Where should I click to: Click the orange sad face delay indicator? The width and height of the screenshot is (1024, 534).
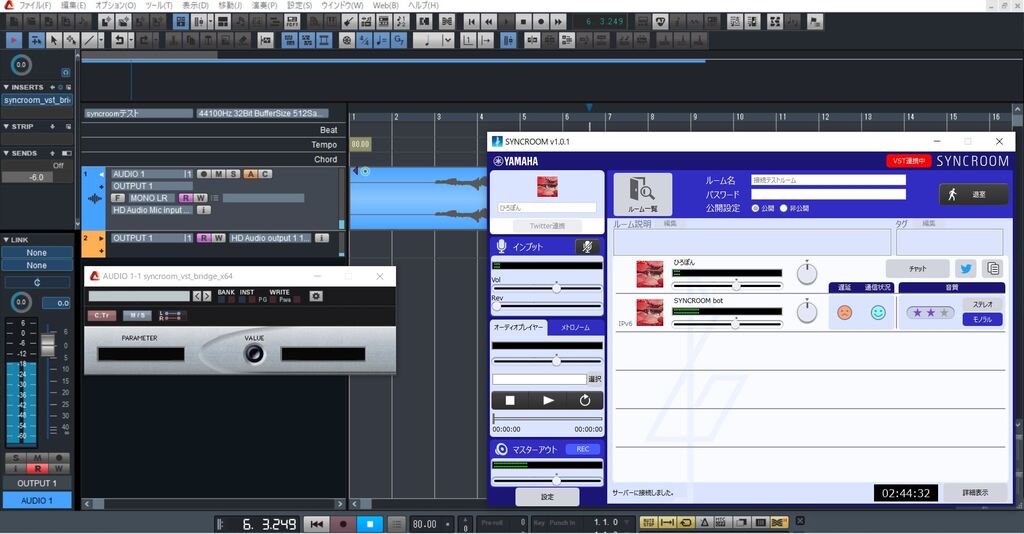(844, 313)
